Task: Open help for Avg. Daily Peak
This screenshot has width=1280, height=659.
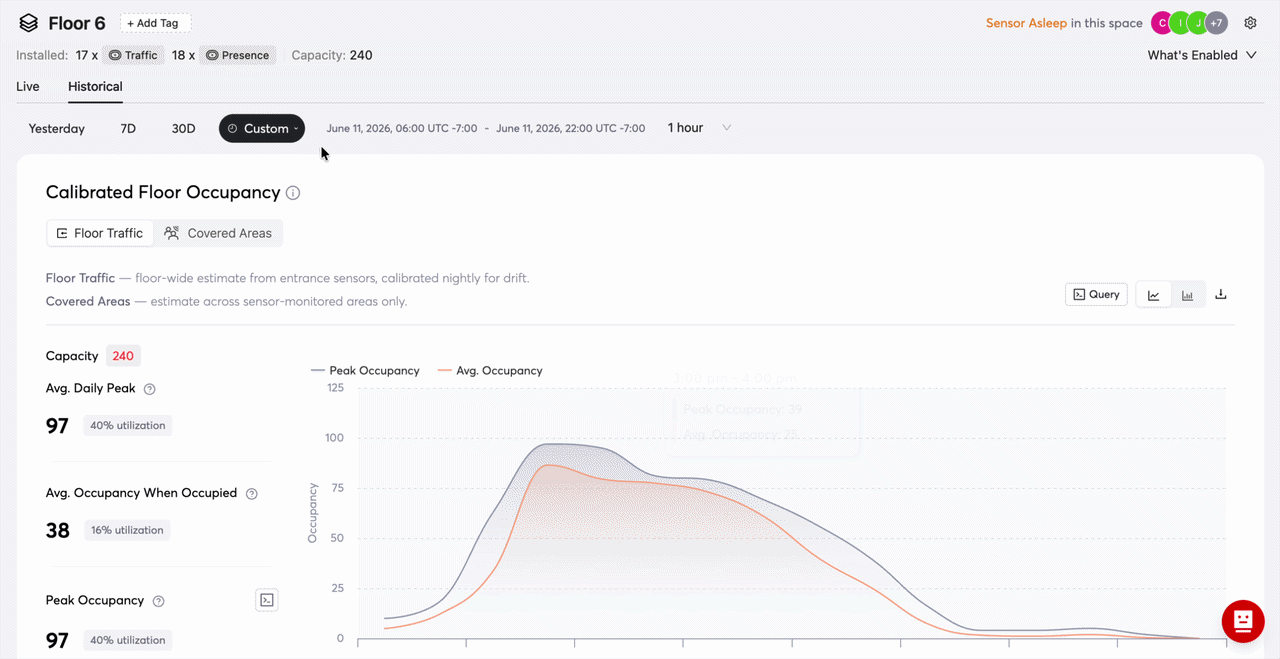Action: point(150,389)
